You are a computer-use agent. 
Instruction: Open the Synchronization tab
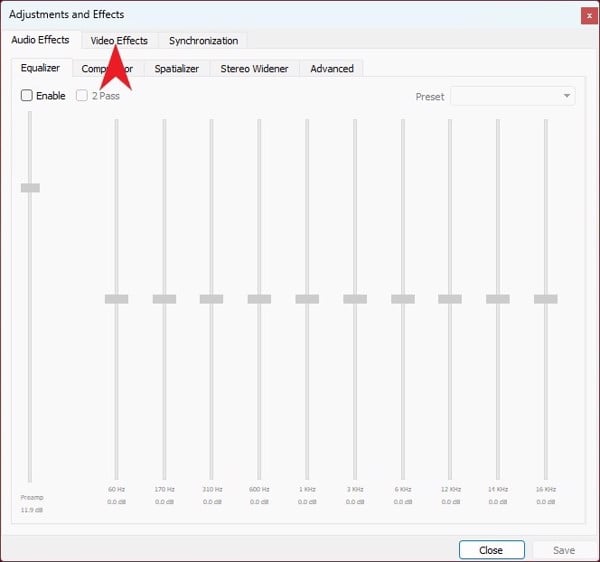click(203, 41)
